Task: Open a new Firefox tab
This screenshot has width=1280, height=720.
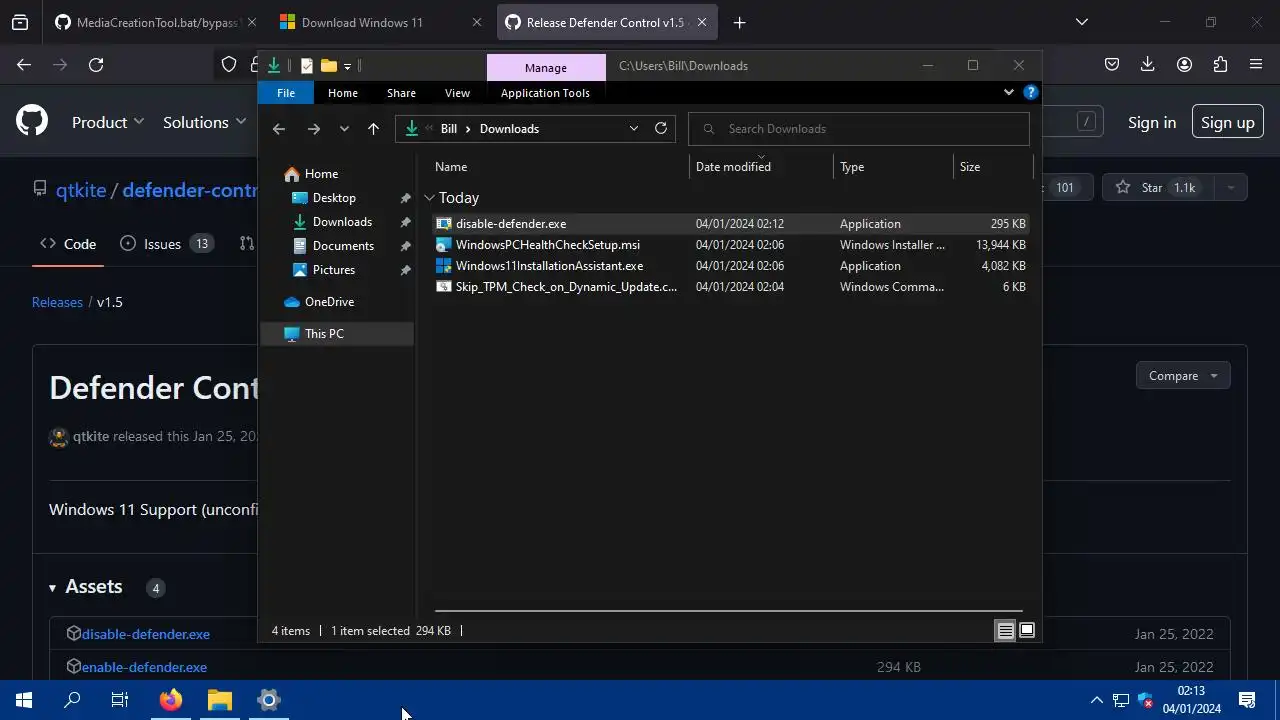Action: point(739,22)
